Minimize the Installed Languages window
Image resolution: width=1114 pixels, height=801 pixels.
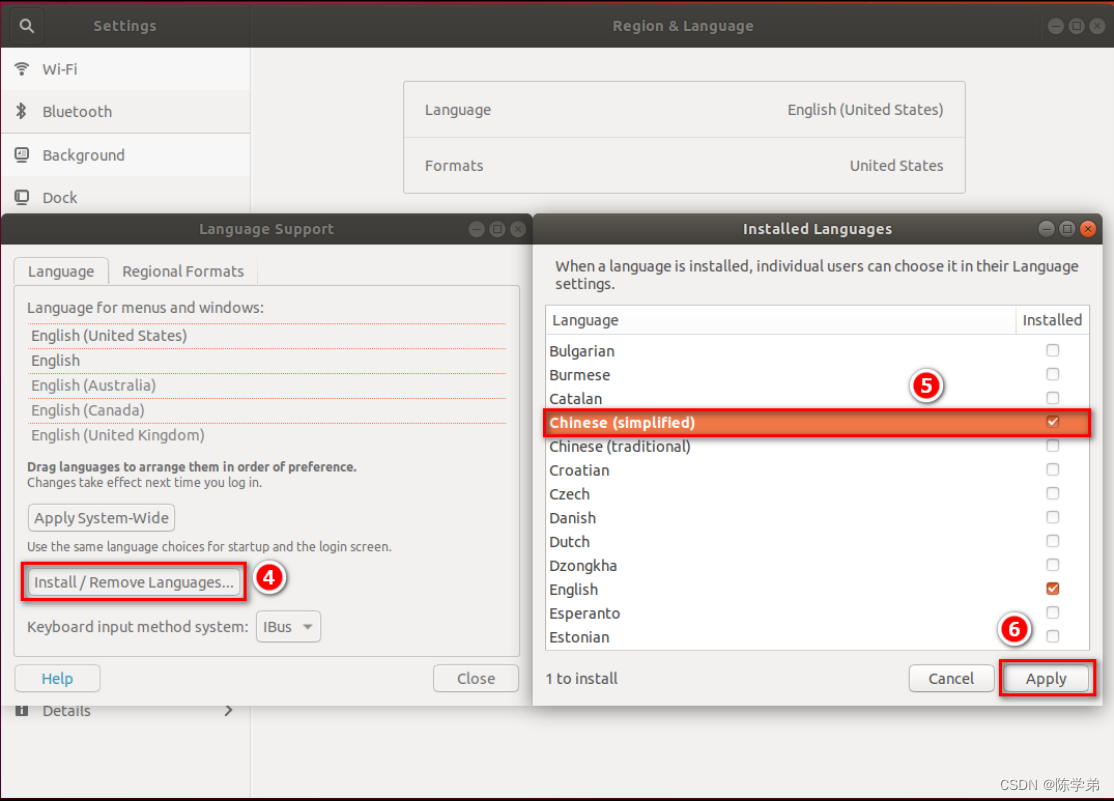click(1046, 229)
